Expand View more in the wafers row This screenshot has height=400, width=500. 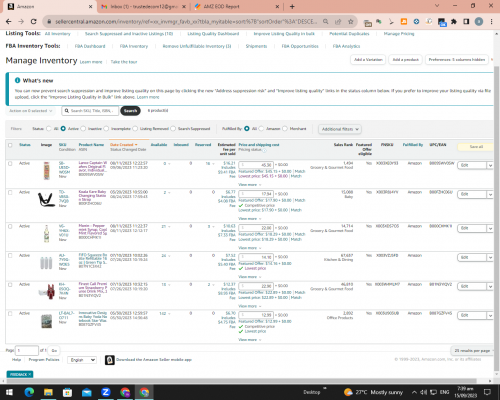pos(249,185)
